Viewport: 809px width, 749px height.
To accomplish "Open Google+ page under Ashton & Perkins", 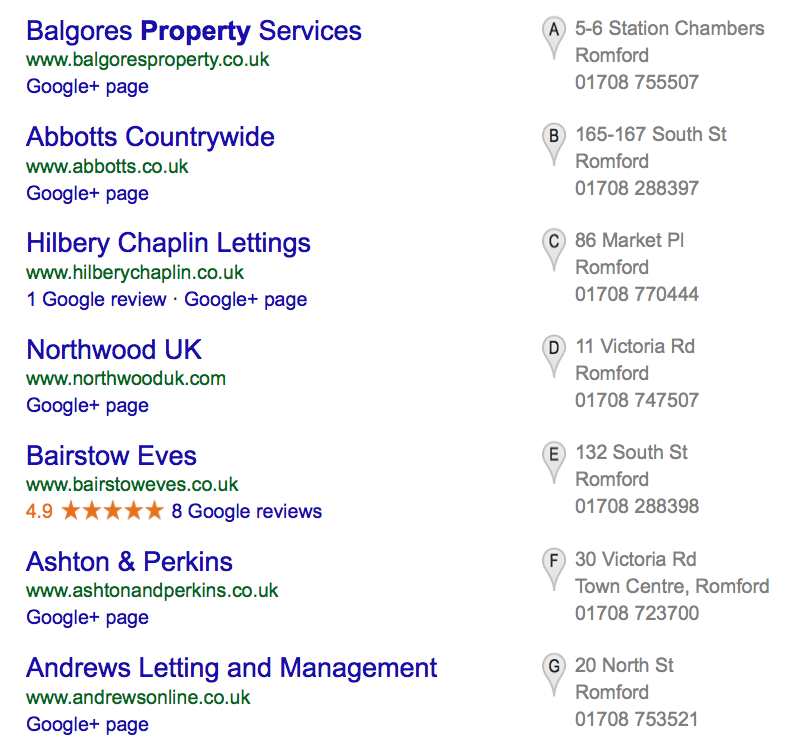I will [87, 618].
